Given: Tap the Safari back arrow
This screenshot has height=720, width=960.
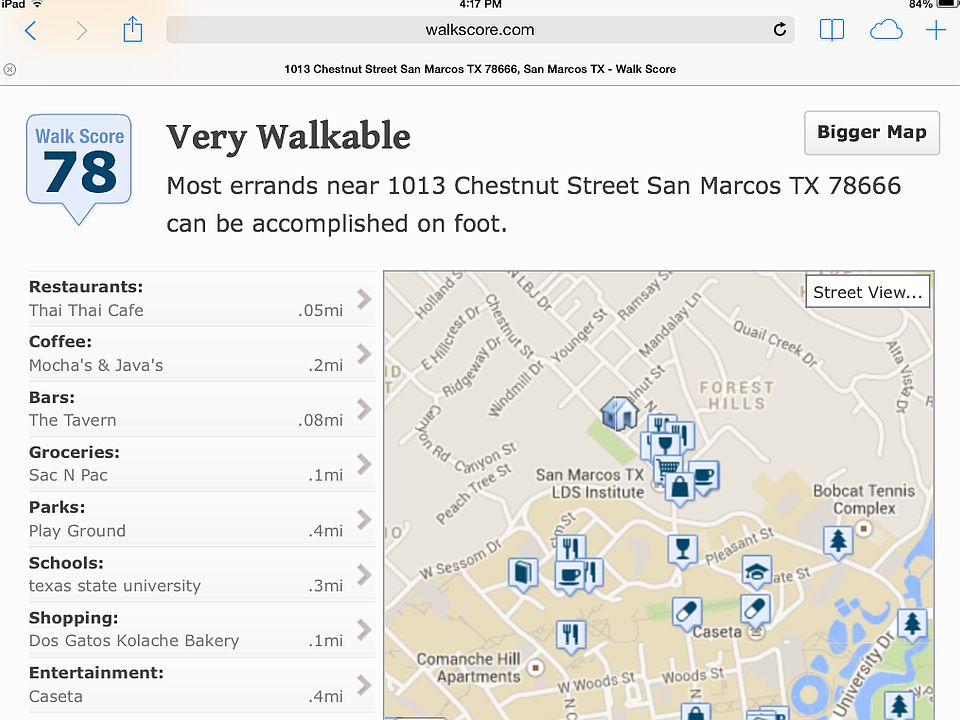Looking at the screenshot, I should 31,30.
